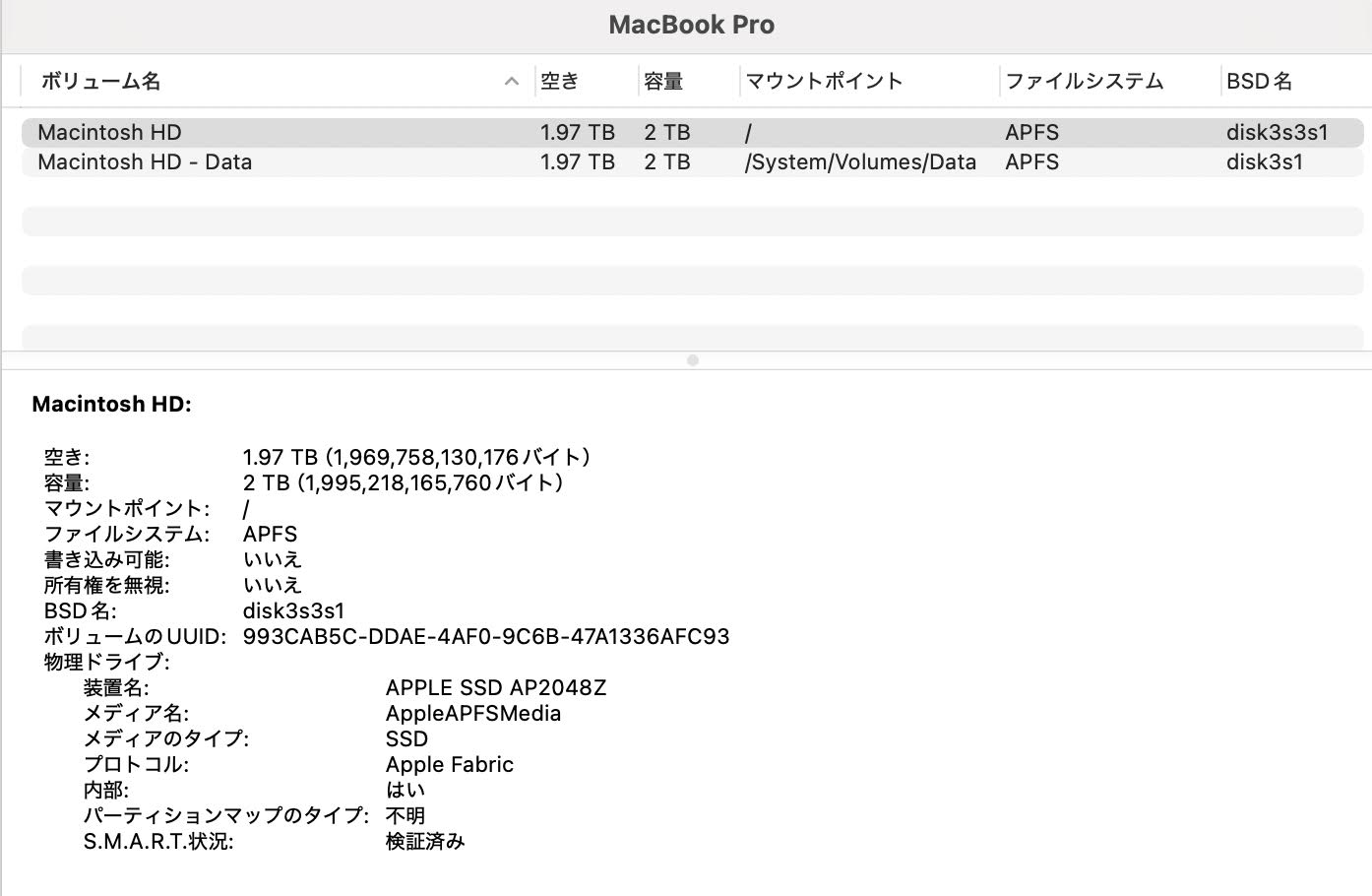
Task: Select the Macintosh HD volume row
Action: 109,133
